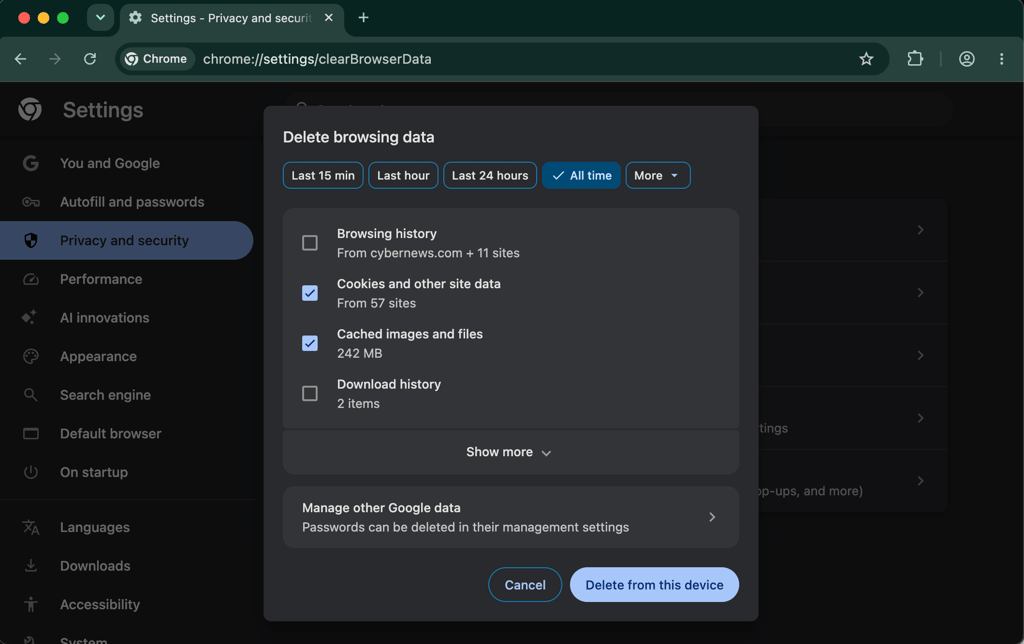Click the AI innovations sparkle icon

coord(29,317)
